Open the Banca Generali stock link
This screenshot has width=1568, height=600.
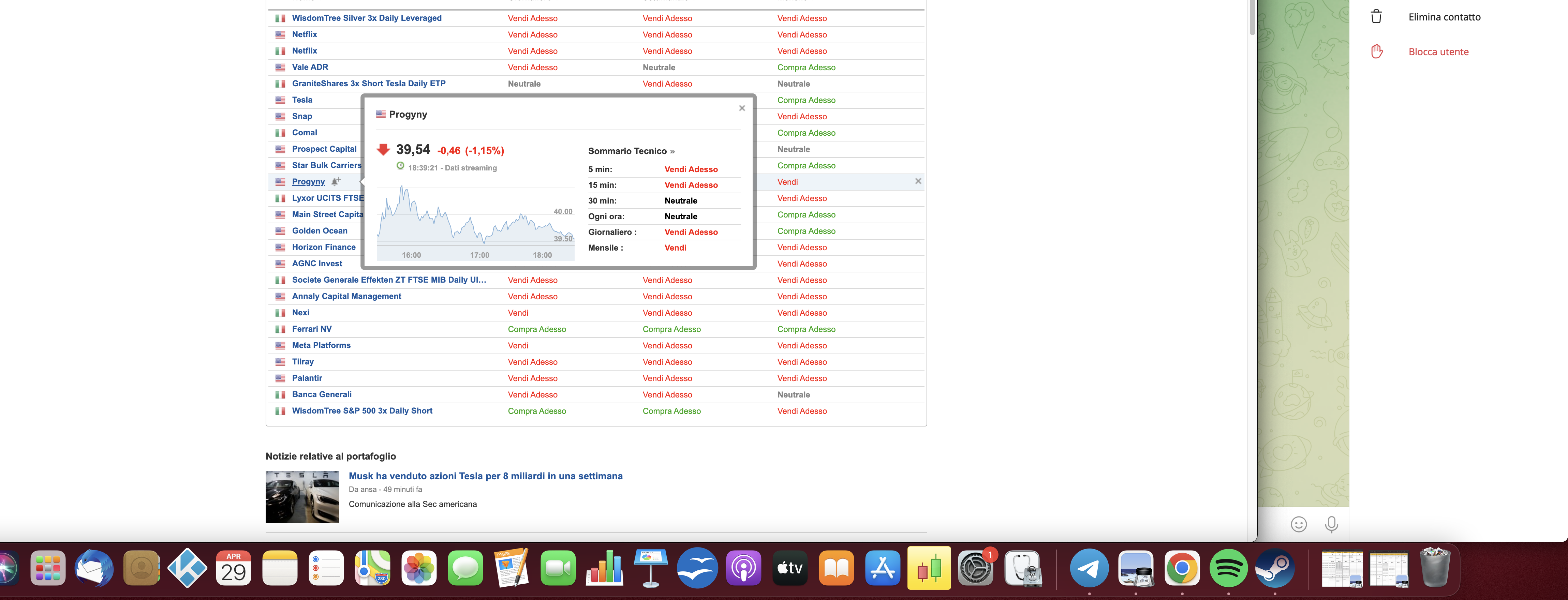coord(321,394)
